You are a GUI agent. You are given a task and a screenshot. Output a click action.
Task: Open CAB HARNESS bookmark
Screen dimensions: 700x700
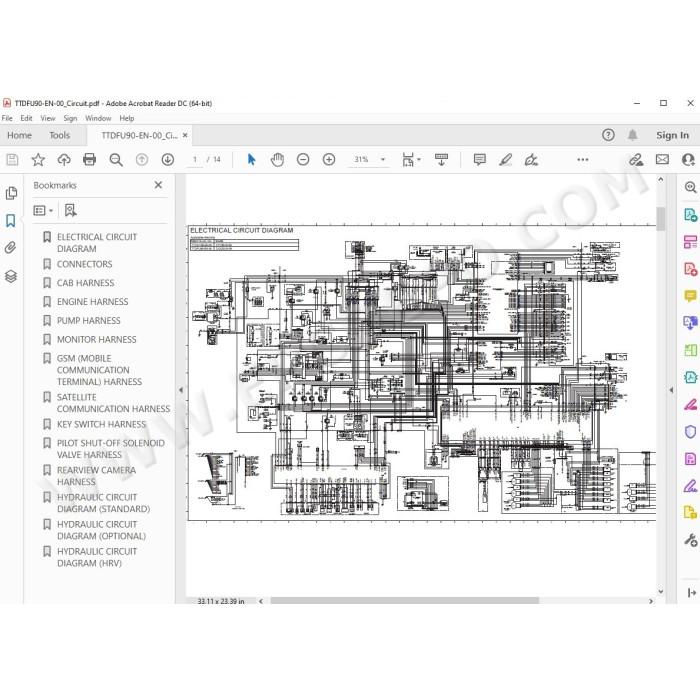tap(85, 283)
